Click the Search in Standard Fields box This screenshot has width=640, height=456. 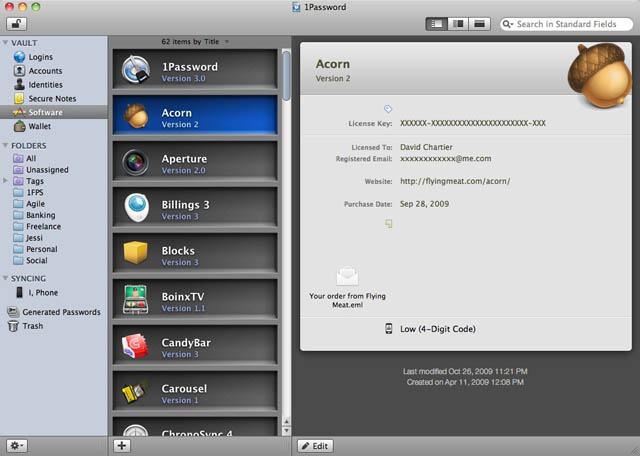click(x=567, y=24)
